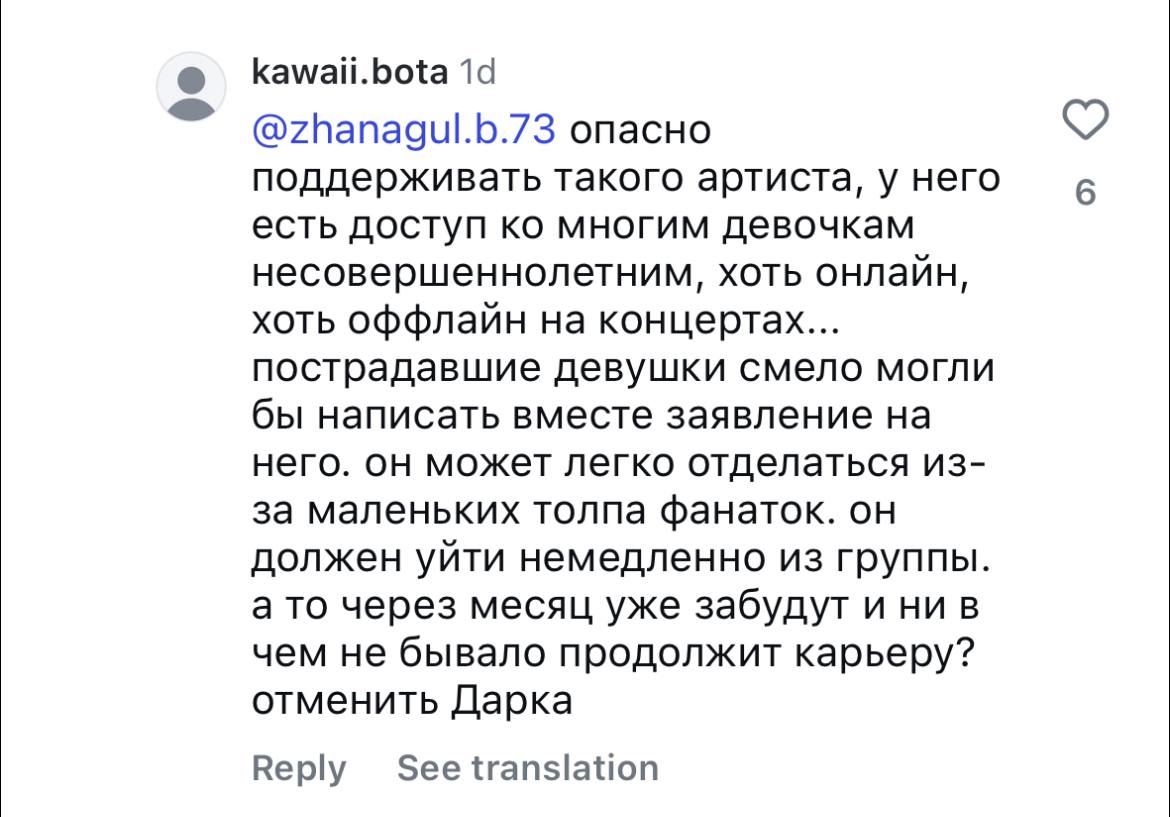The height and width of the screenshot is (817, 1170).
Task: Like the comment with the heart icon
Action: (x=1085, y=119)
